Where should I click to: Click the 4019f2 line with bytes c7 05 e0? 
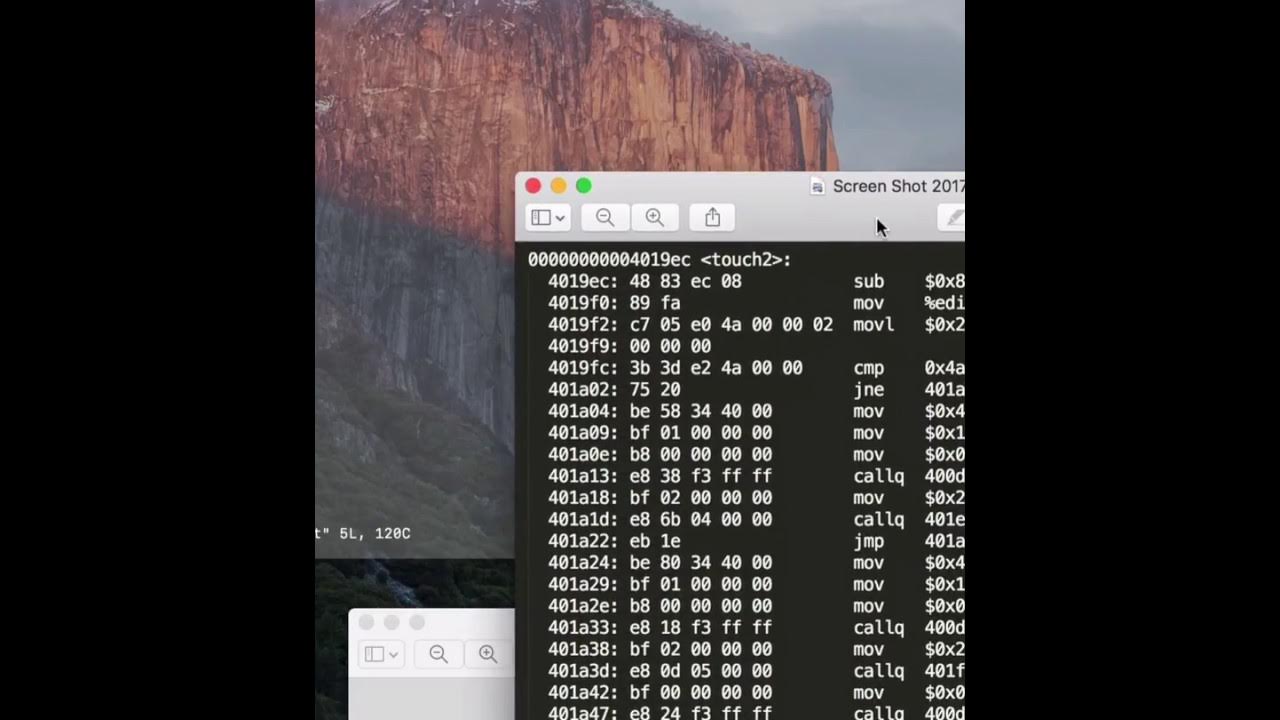point(756,325)
